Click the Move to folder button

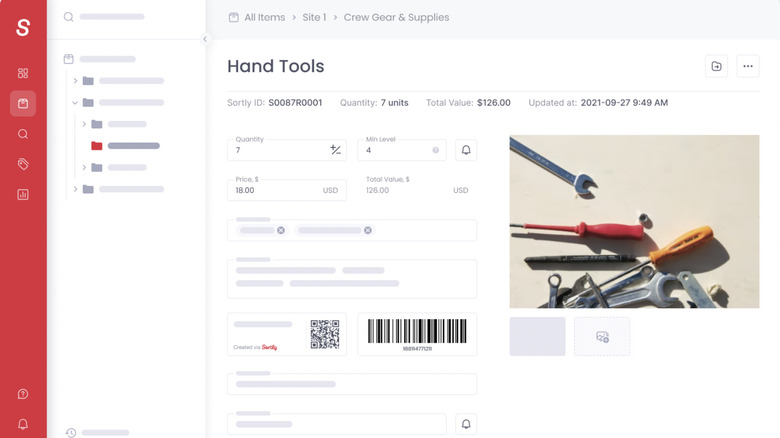pos(717,66)
